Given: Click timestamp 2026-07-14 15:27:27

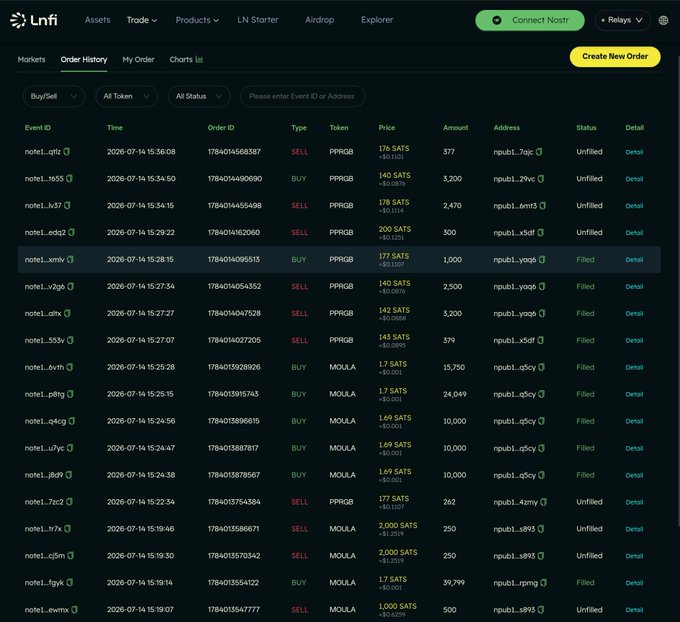Looking at the screenshot, I should pos(141,313).
